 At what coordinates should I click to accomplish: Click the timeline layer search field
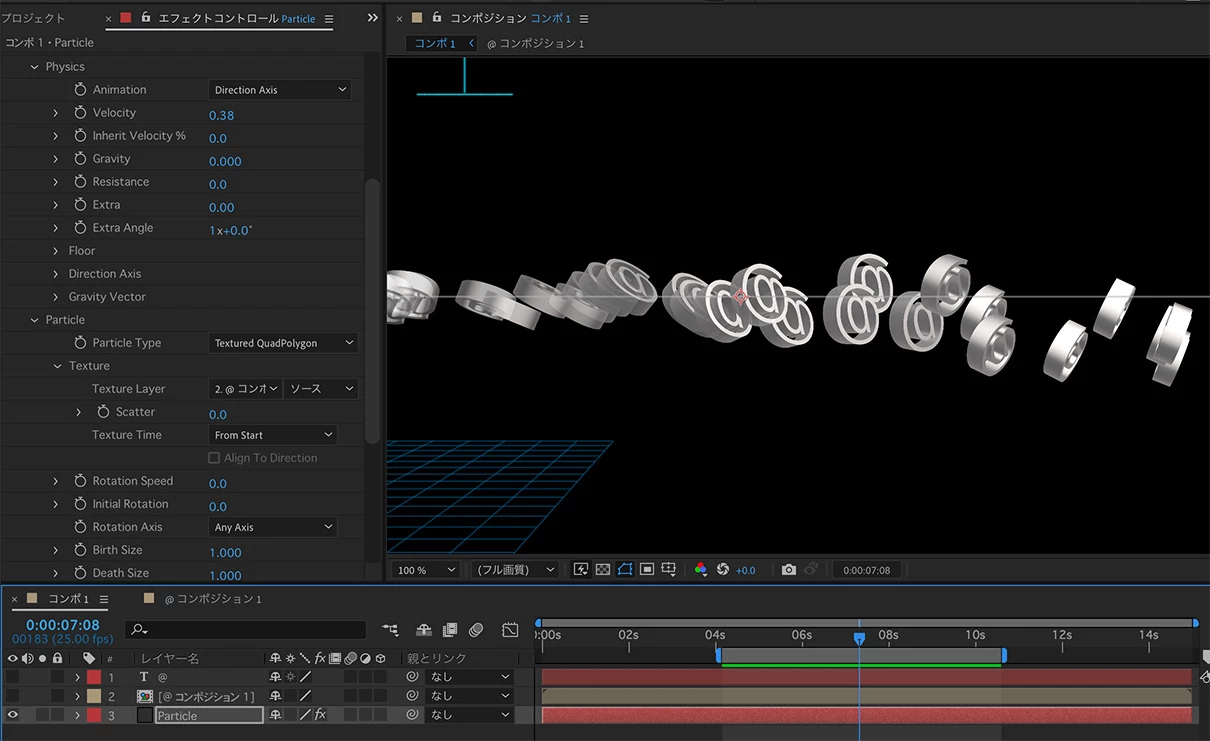[x=245, y=630]
